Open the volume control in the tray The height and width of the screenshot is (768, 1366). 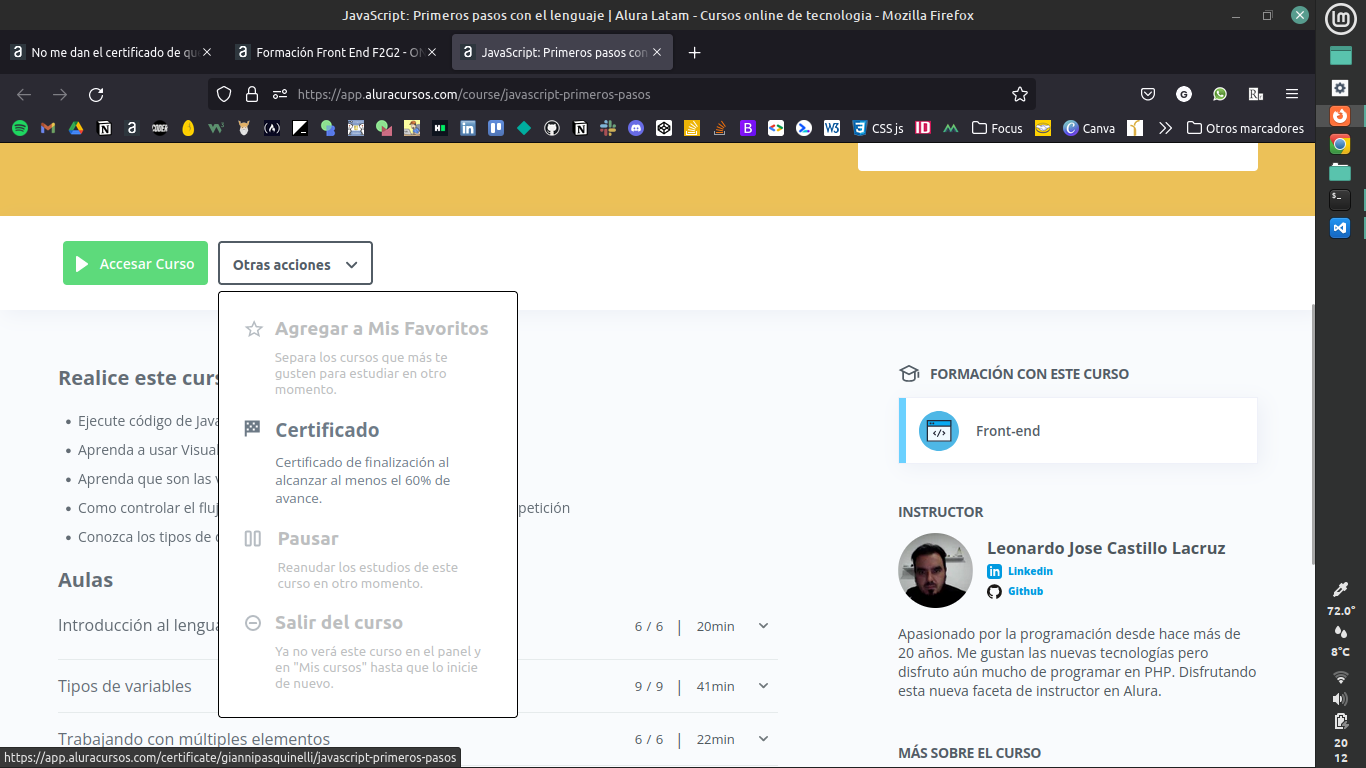(1340, 698)
